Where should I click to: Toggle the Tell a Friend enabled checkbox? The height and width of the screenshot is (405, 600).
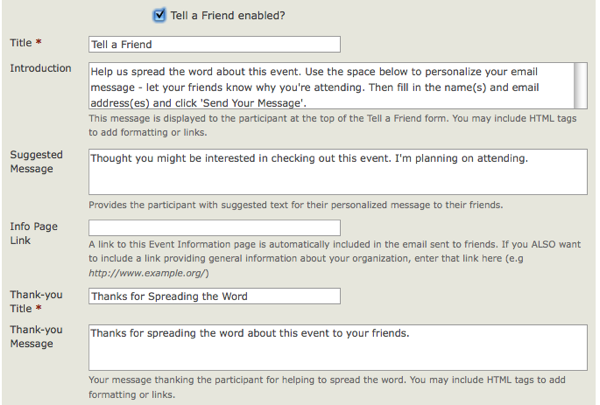click(x=160, y=15)
